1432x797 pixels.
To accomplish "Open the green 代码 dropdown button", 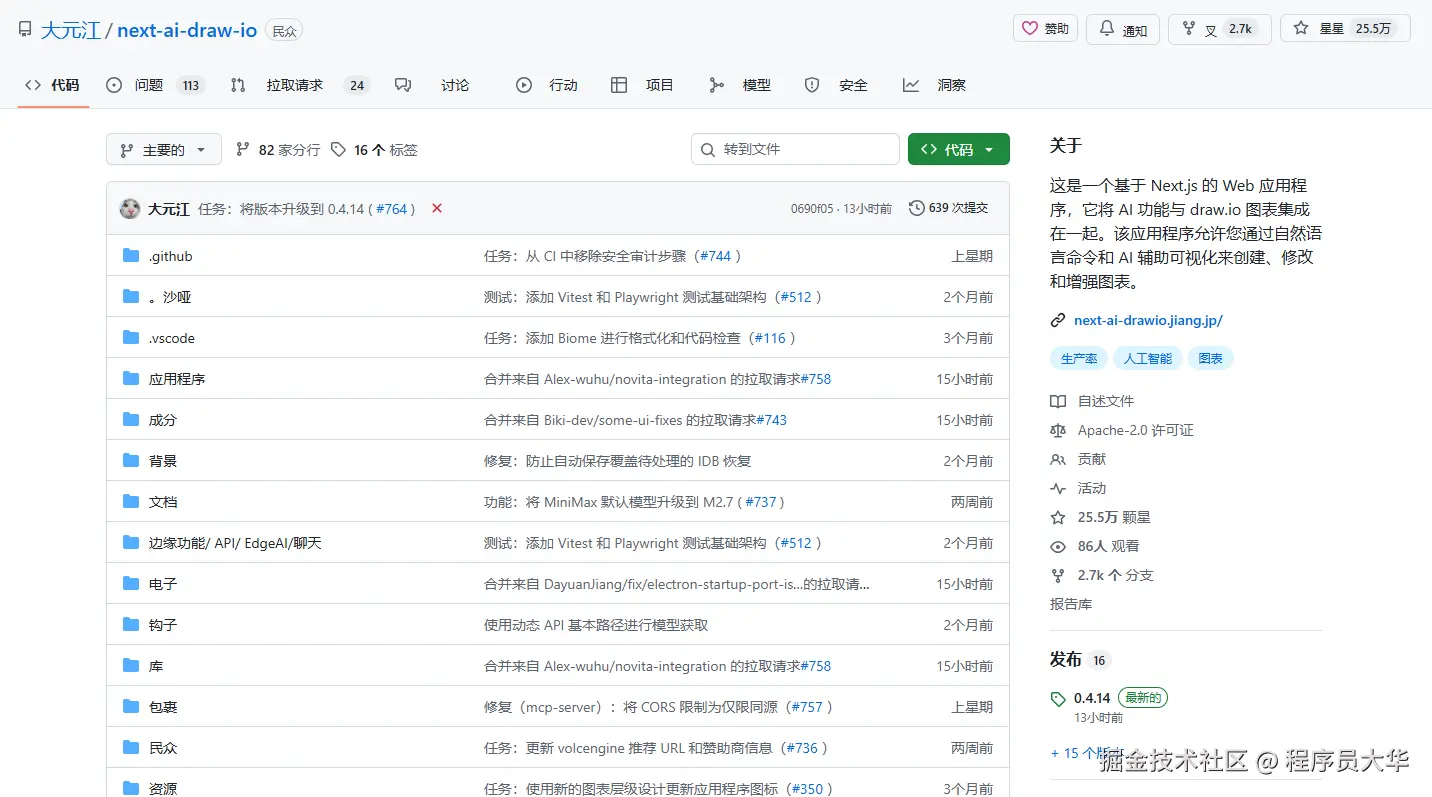I will point(958,150).
